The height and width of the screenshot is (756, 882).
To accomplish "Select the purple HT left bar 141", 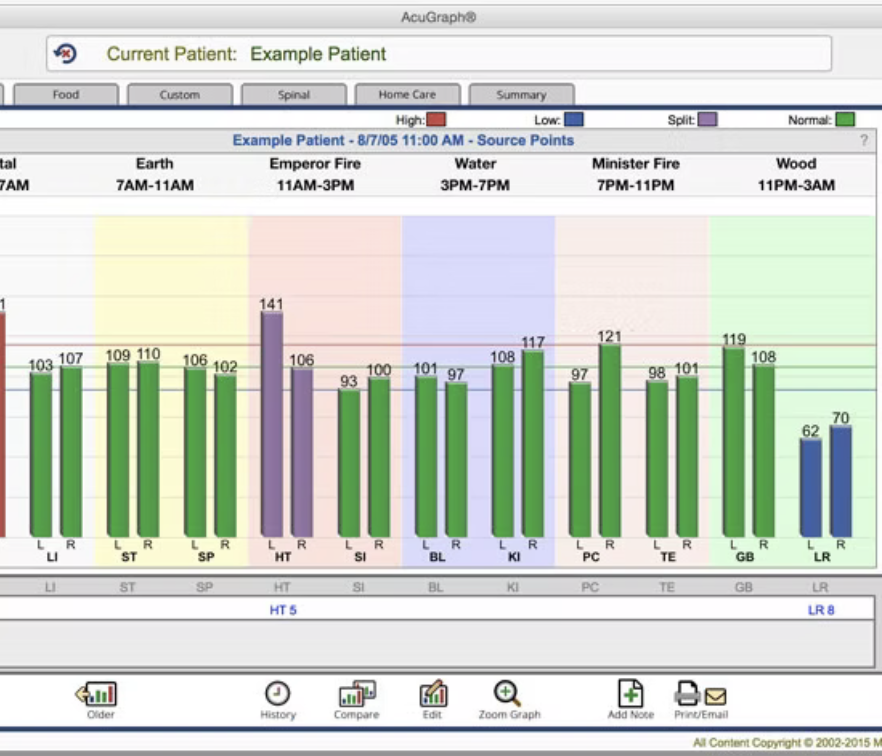I will pos(272,424).
